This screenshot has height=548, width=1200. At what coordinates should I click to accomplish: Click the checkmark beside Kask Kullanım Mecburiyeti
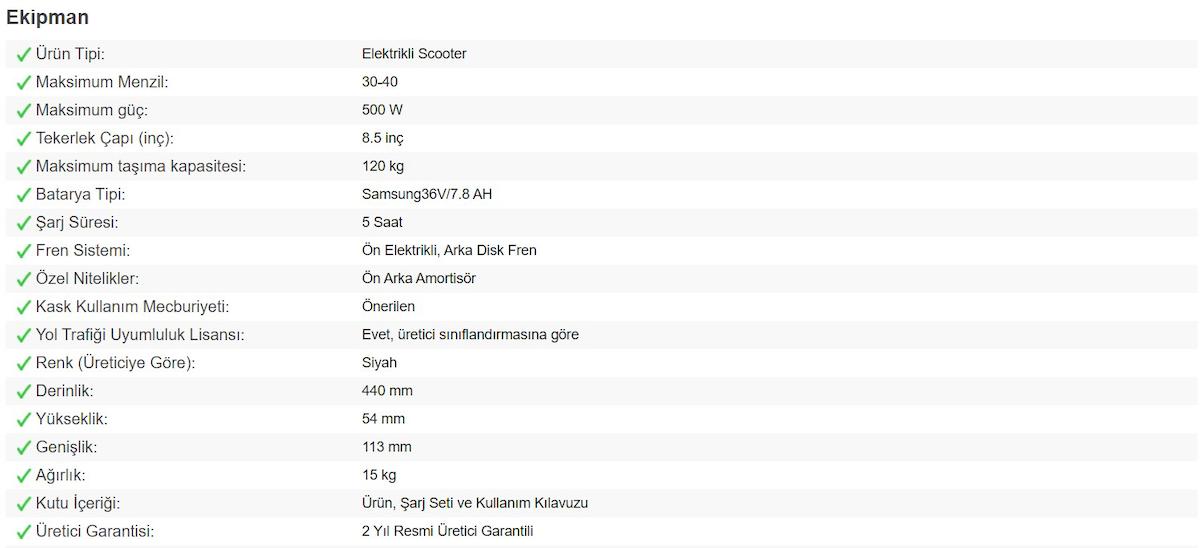pos(23,307)
